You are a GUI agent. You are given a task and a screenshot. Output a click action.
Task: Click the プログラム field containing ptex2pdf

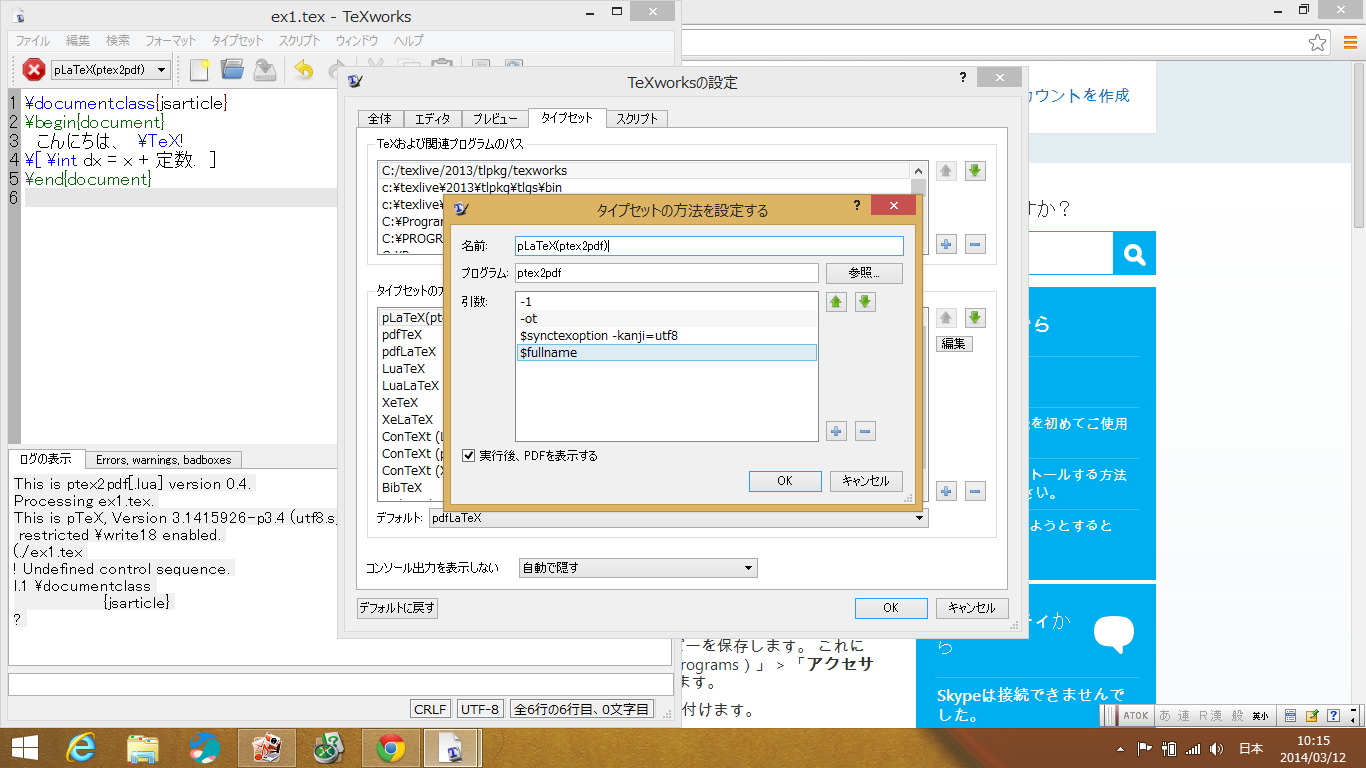[667, 272]
